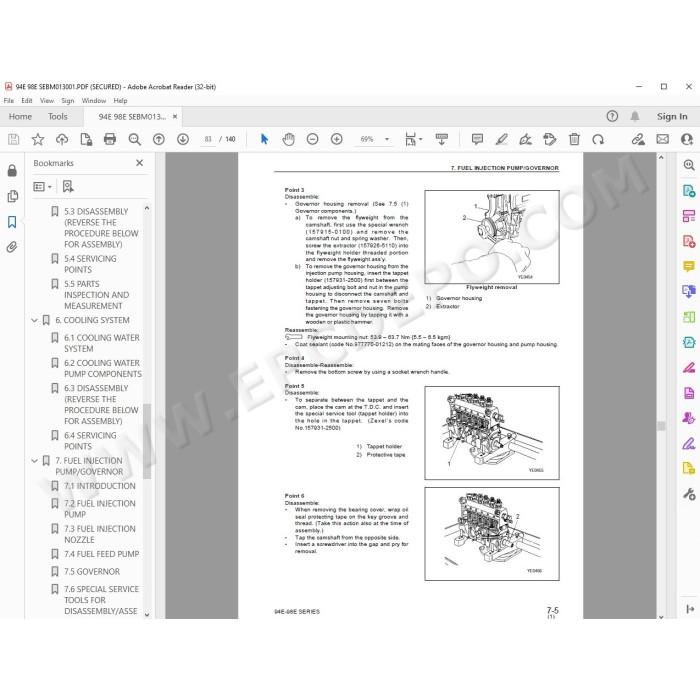700x700 pixels.
Task: Open the Help question mark icon
Action: click(x=612, y=116)
